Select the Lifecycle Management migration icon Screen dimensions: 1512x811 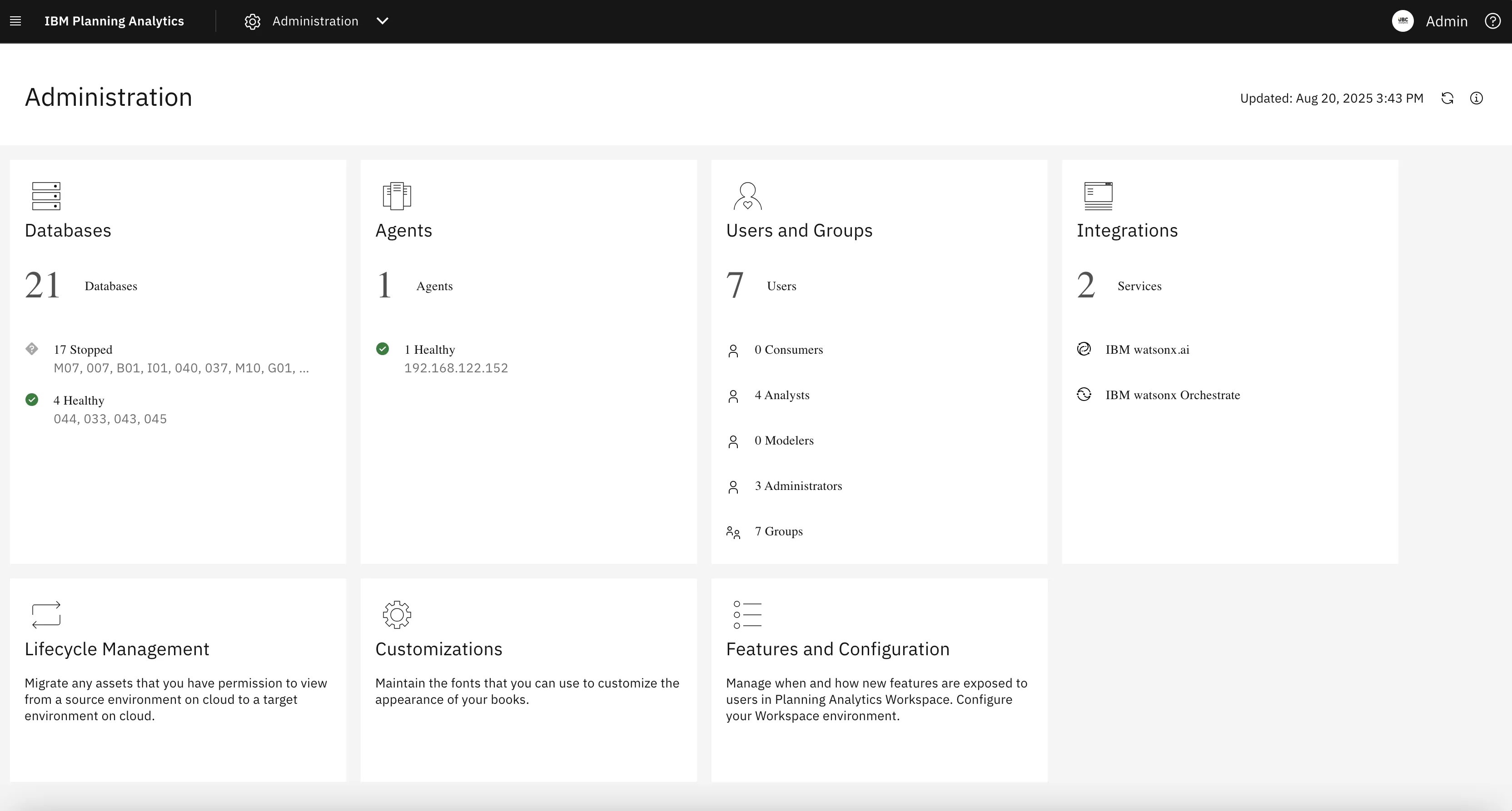point(46,614)
